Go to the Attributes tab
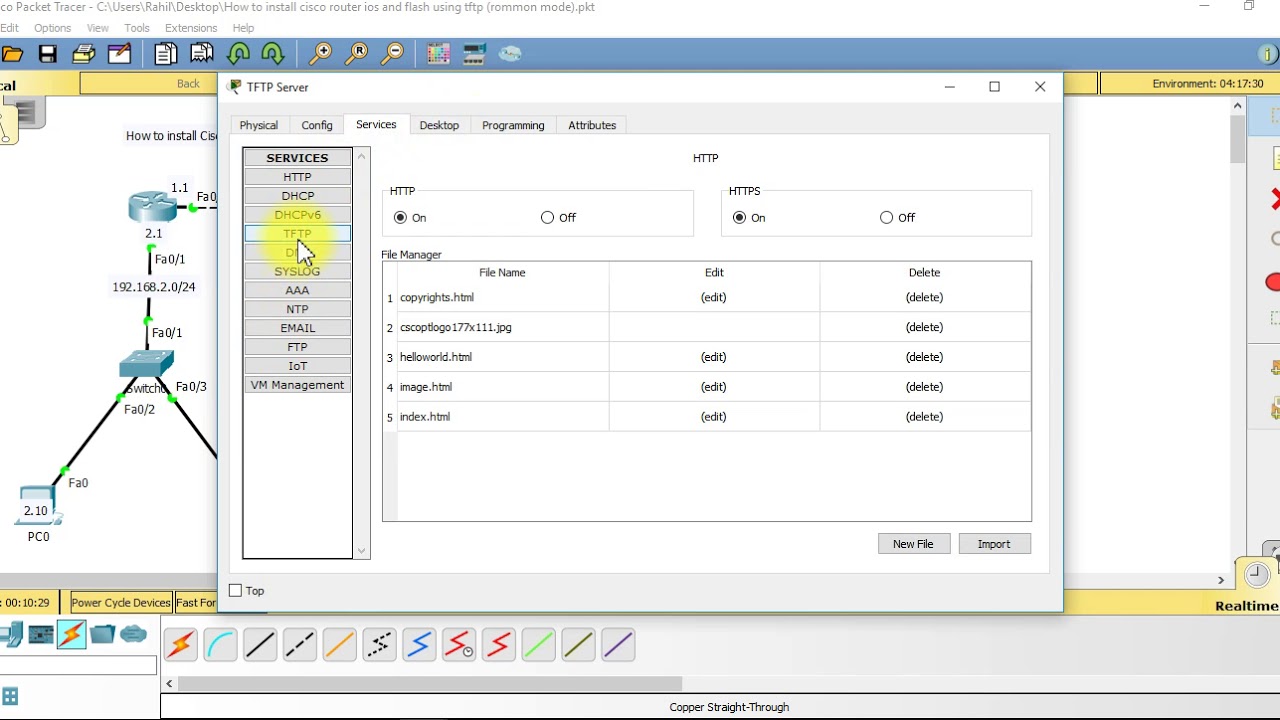Viewport: 1280px width, 720px height. pyautogui.click(x=592, y=125)
